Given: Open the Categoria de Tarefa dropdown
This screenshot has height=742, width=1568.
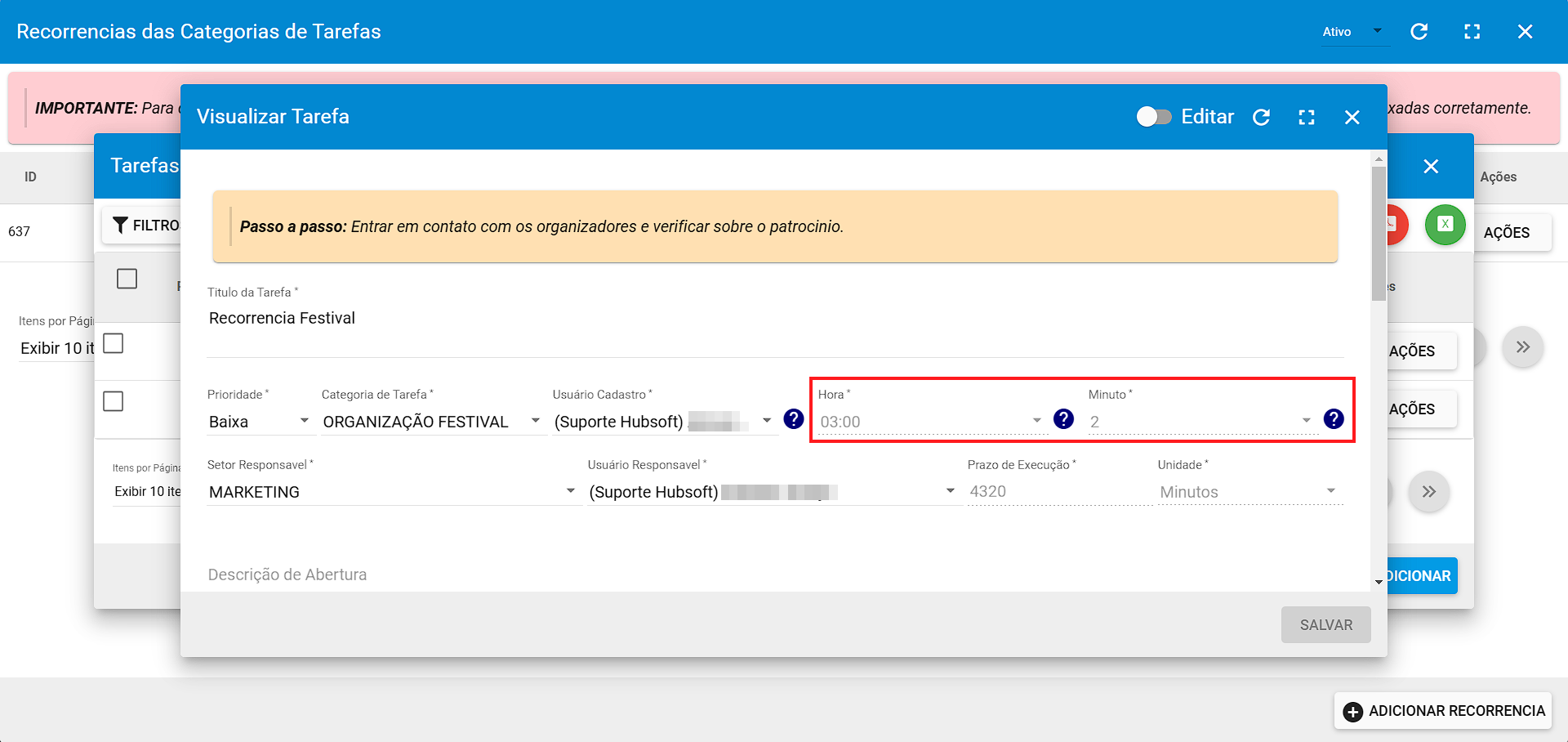Looking at the screenshot, I should [433, 422].
